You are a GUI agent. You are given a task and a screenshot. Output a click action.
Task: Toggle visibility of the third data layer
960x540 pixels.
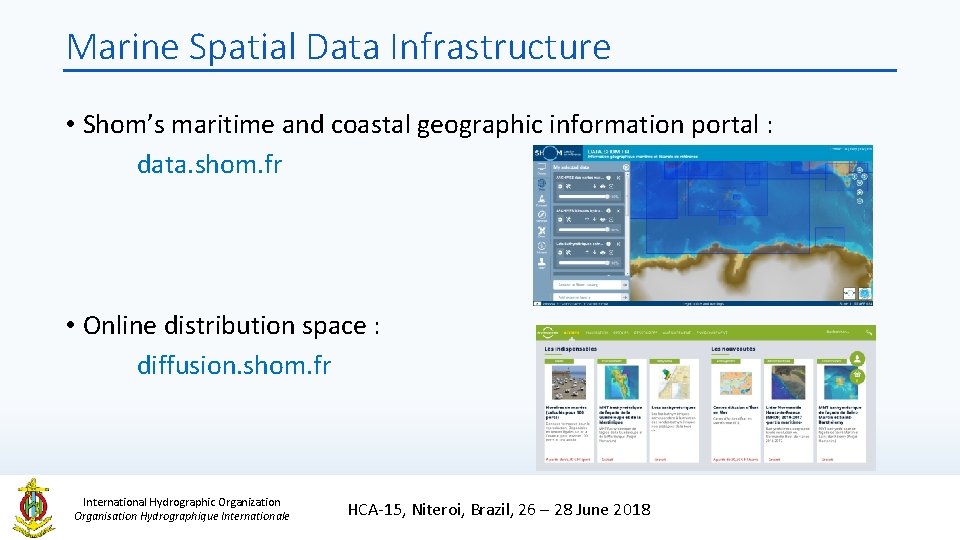click(x=560, y=253)
